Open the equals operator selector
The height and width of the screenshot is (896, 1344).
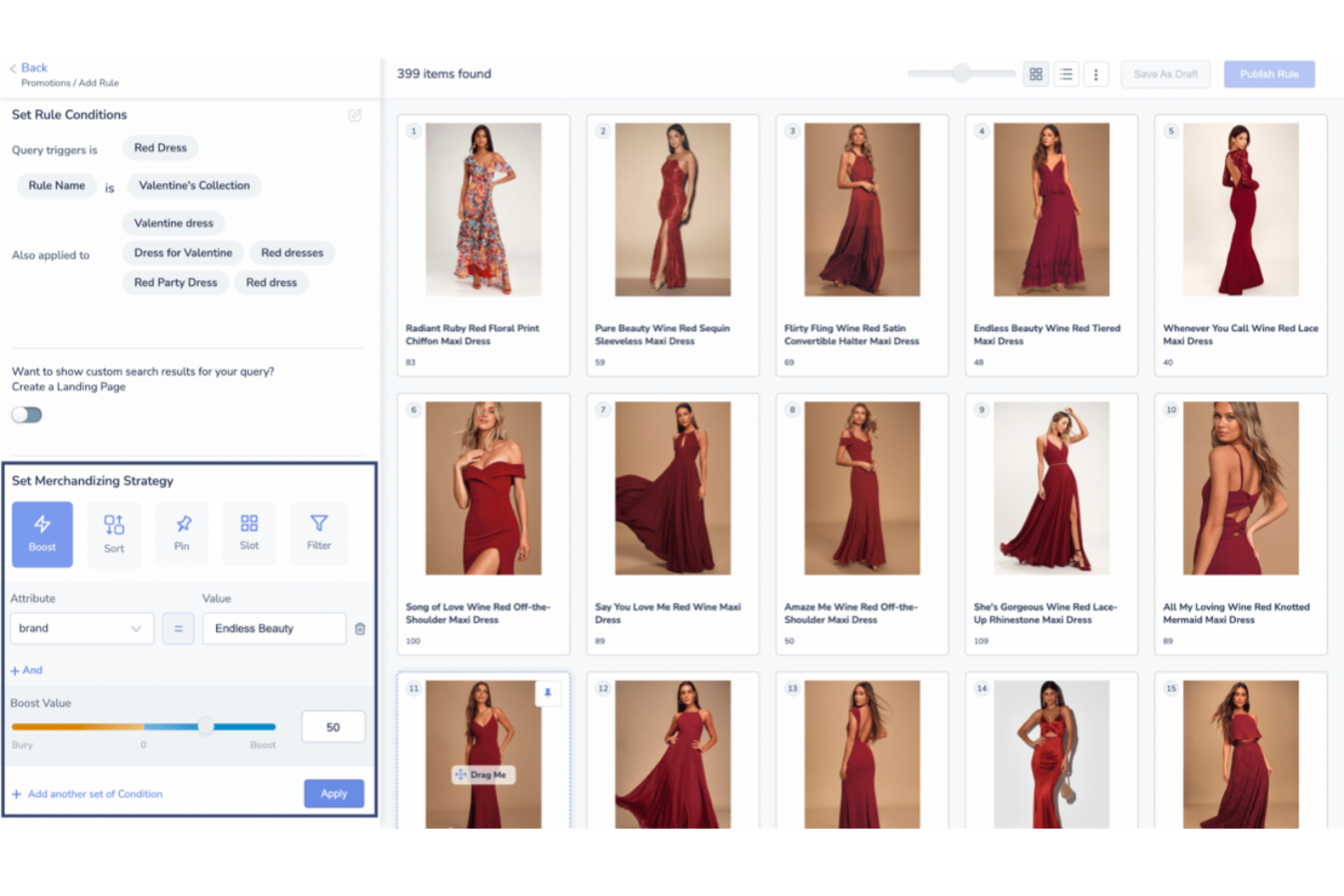tap(178, 629)
